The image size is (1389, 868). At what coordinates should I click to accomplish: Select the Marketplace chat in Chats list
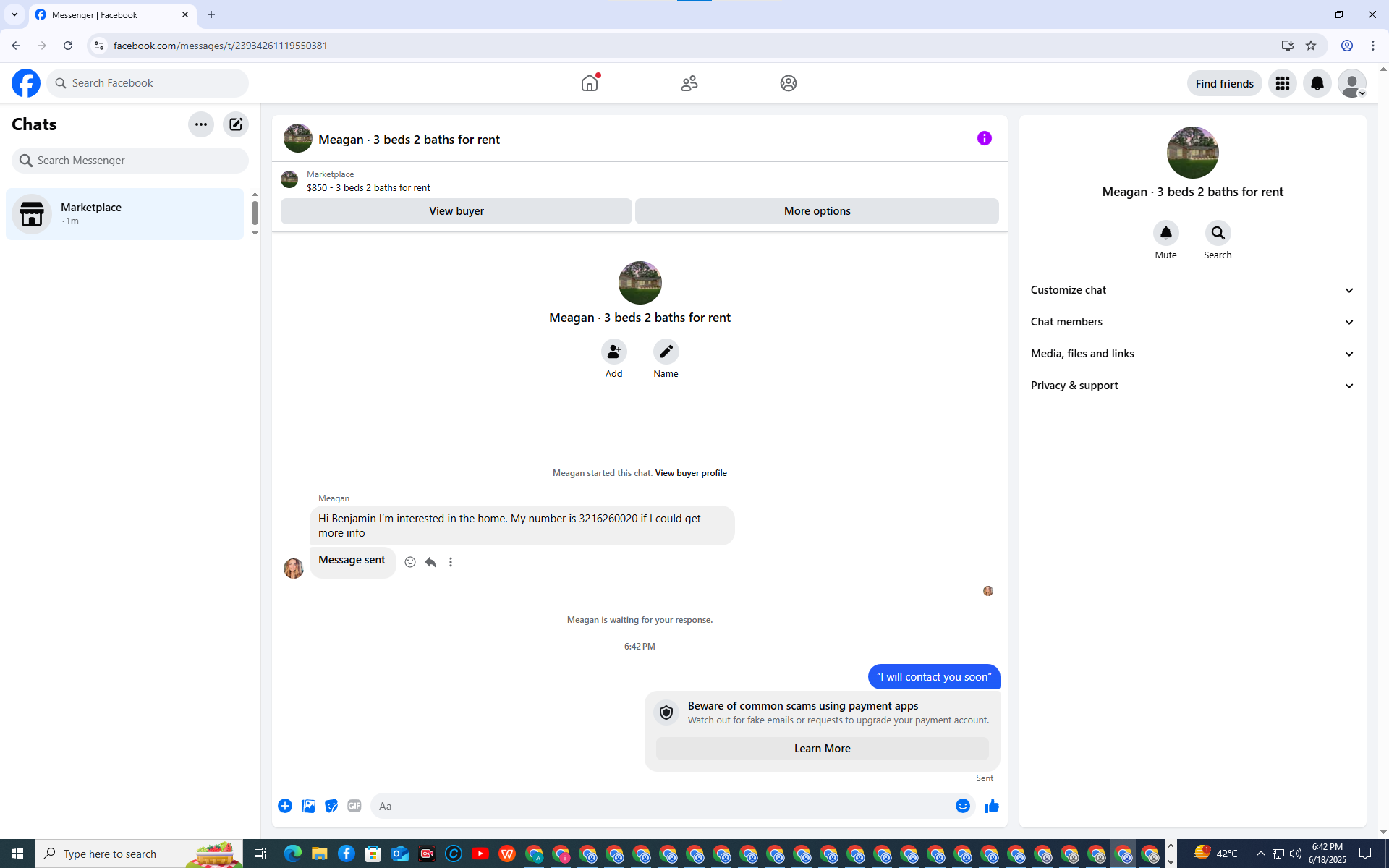[x=125, y=214]
